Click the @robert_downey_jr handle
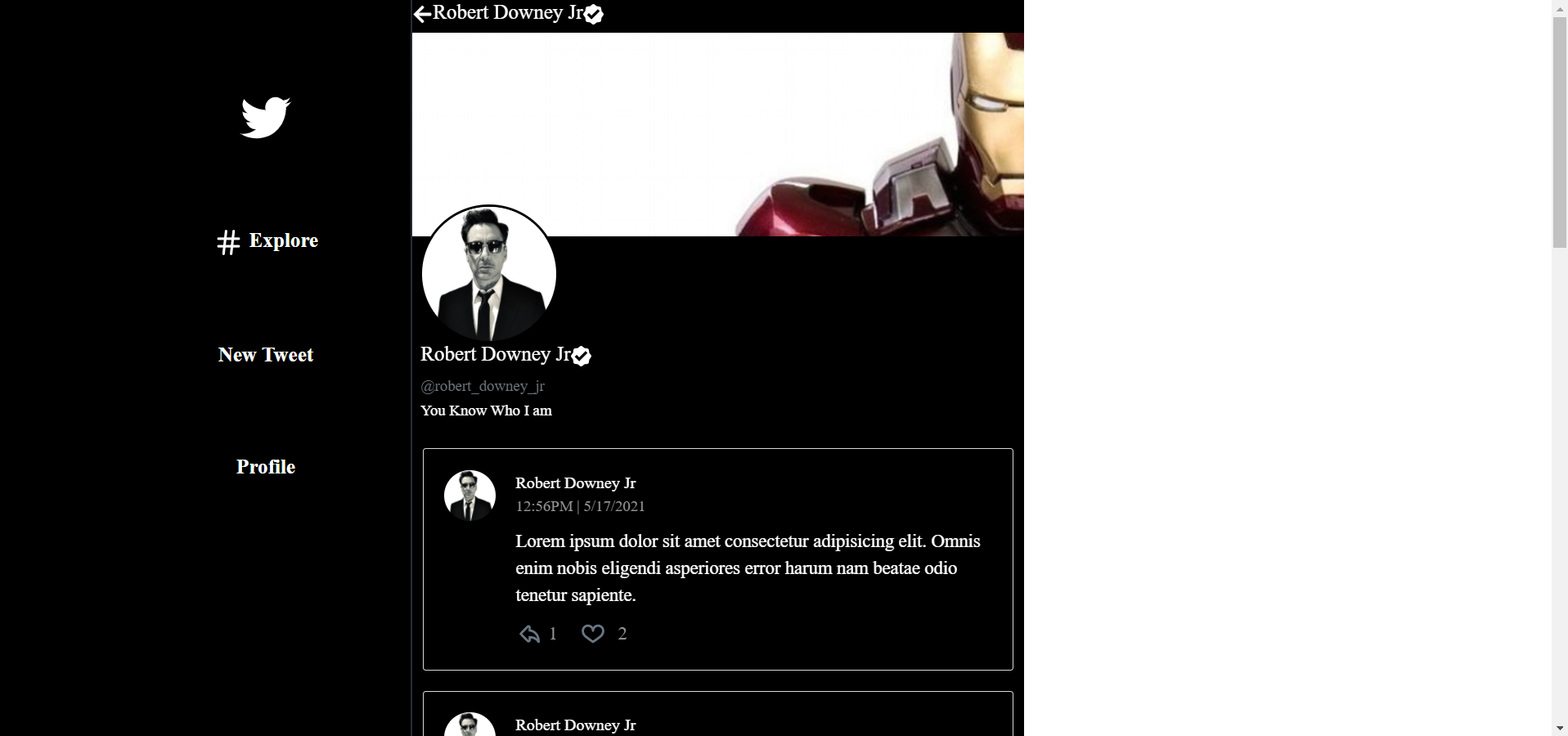 pos(483,386)
